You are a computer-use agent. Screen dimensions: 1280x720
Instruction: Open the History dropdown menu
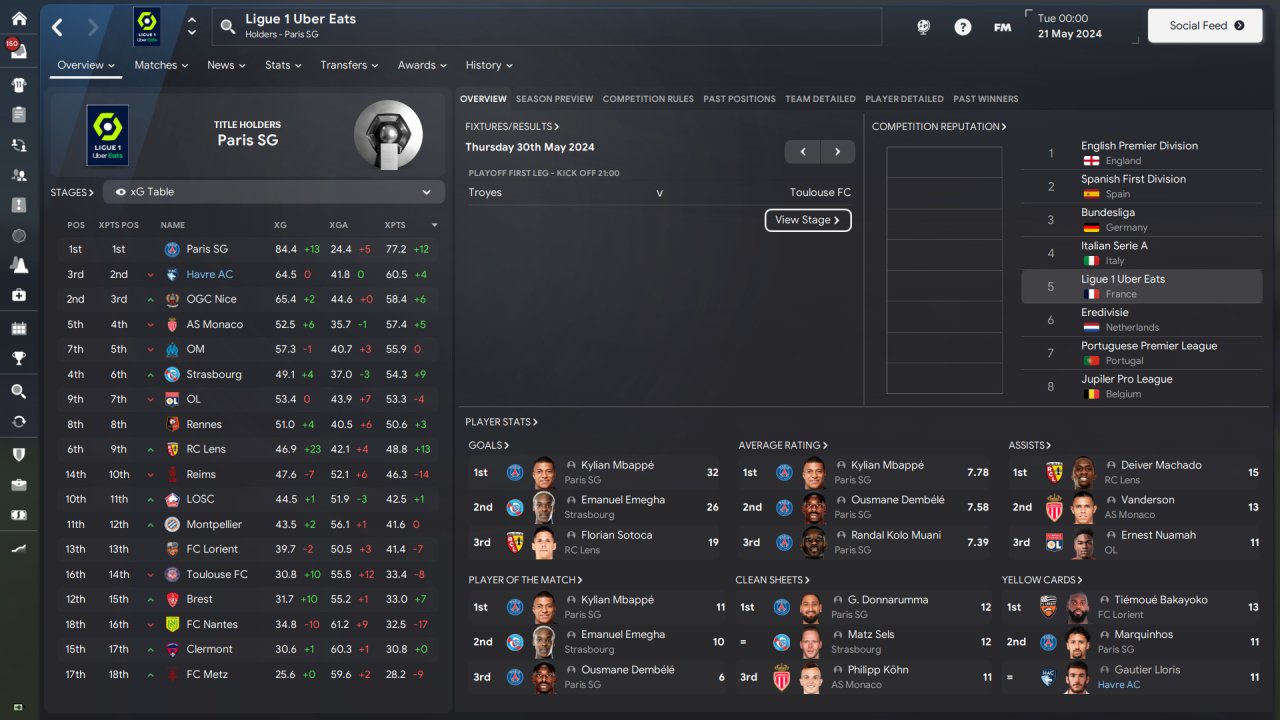click(x=489, y=65)
